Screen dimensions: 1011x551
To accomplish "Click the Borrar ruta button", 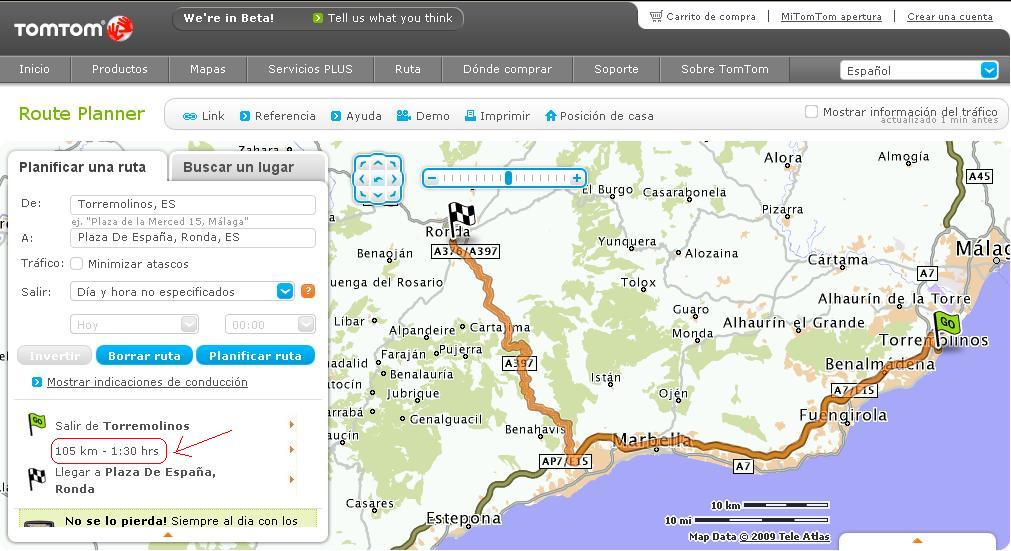I will click(144, 356).
